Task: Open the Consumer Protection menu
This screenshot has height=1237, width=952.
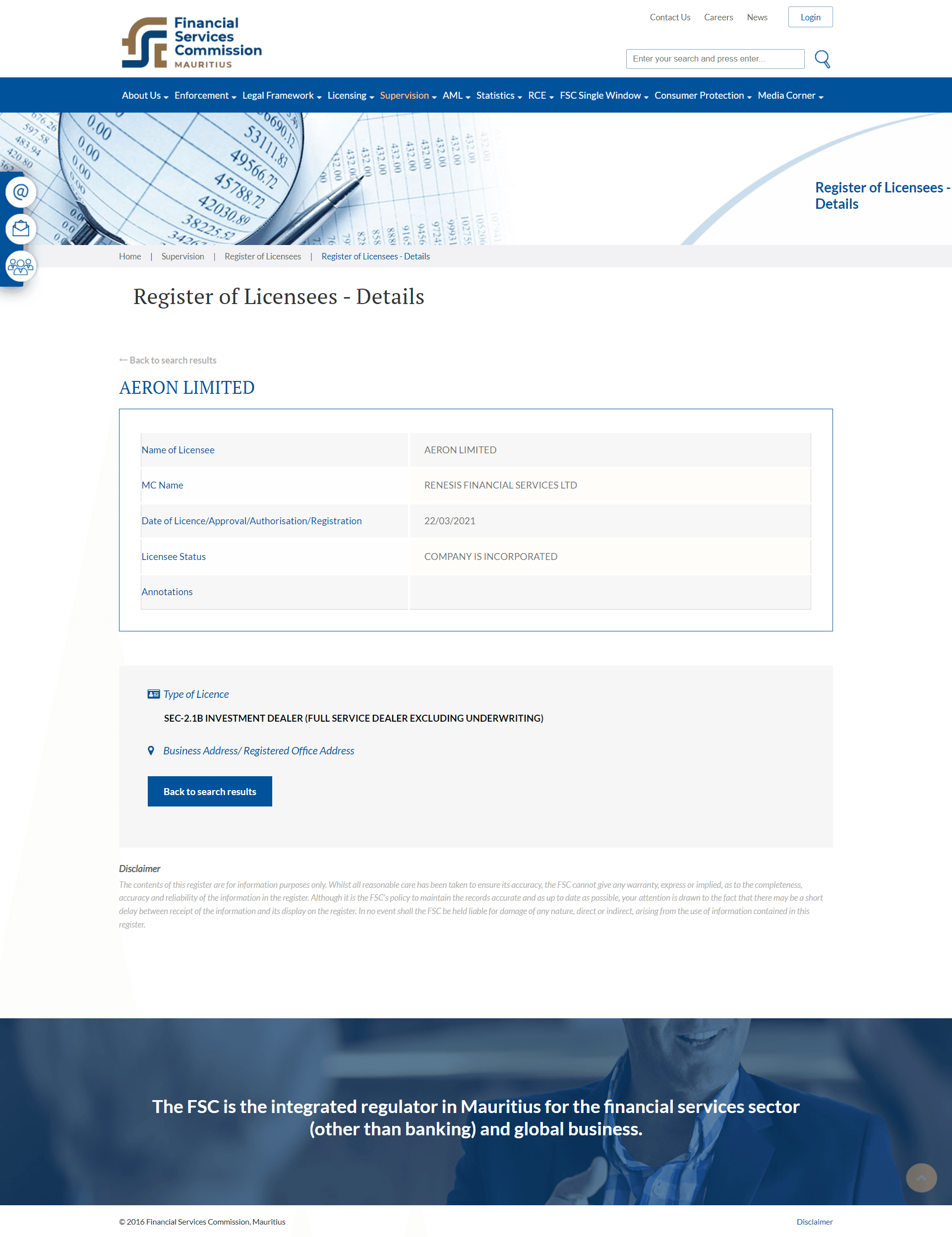Action: [703, 95]
